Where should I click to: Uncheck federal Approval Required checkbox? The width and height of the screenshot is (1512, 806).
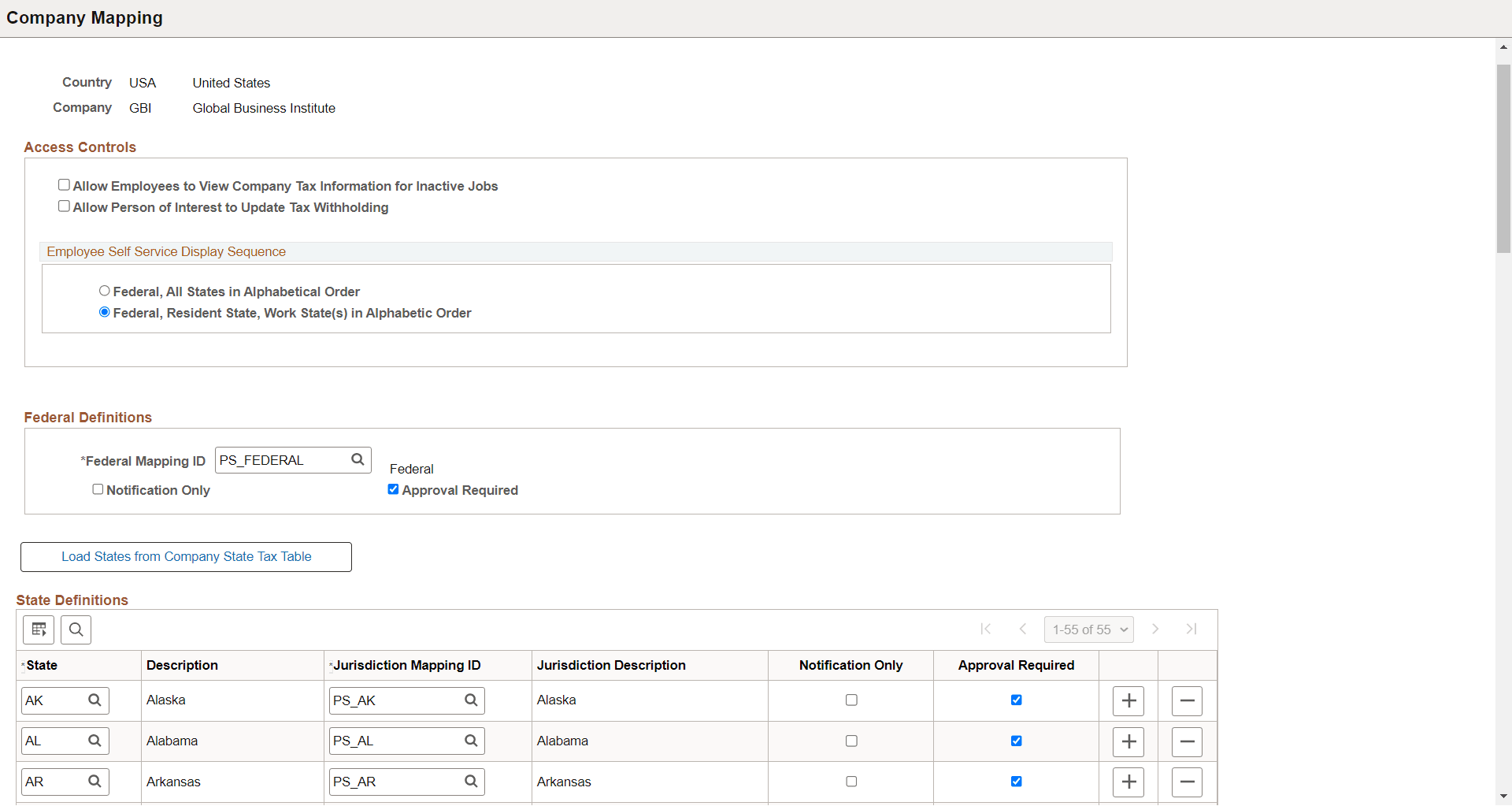click(393, 489)
